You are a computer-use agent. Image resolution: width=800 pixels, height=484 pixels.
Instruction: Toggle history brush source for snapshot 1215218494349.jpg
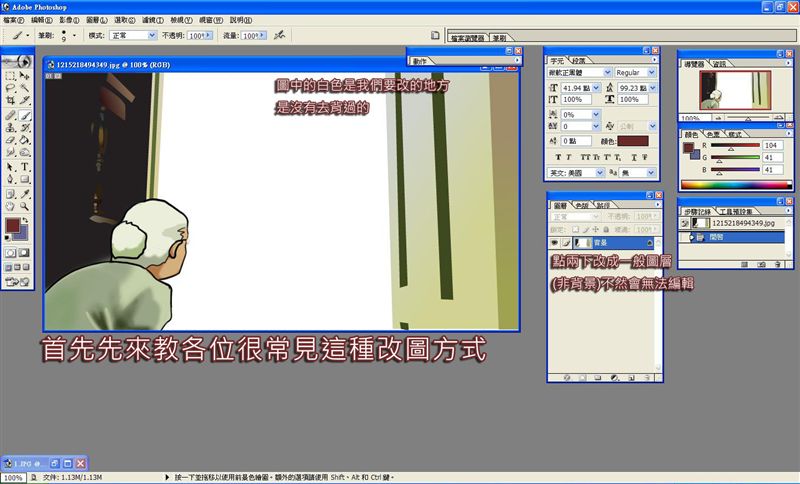pos(685,223)
